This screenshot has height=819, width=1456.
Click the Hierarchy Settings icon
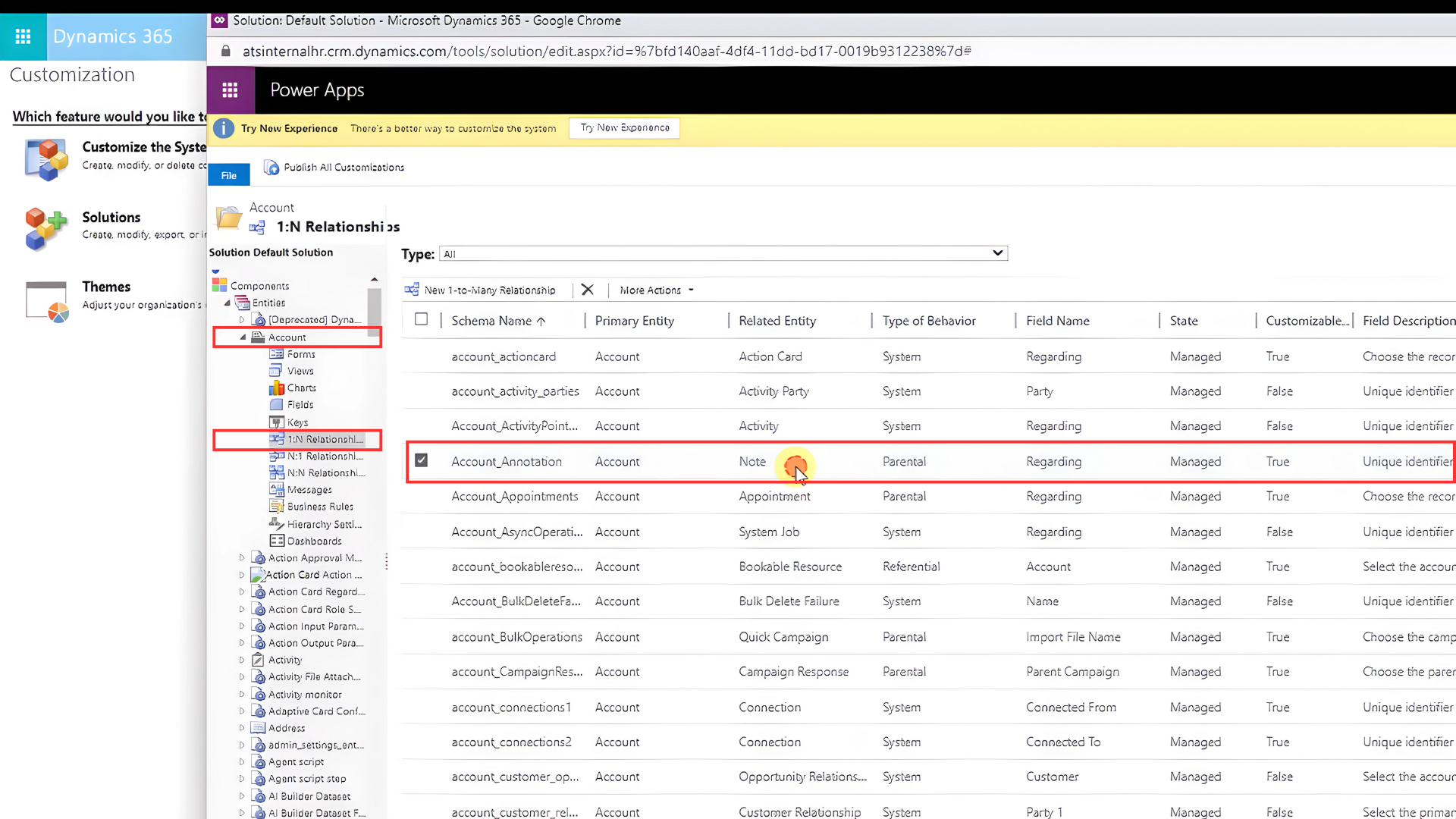[277, 523]
